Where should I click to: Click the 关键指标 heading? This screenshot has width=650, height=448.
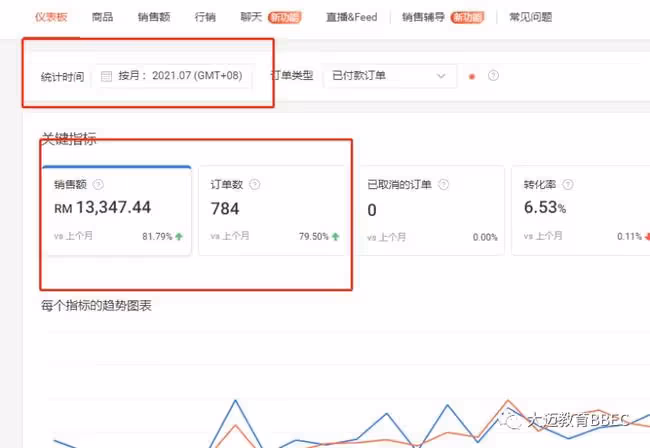coord(69,138)
